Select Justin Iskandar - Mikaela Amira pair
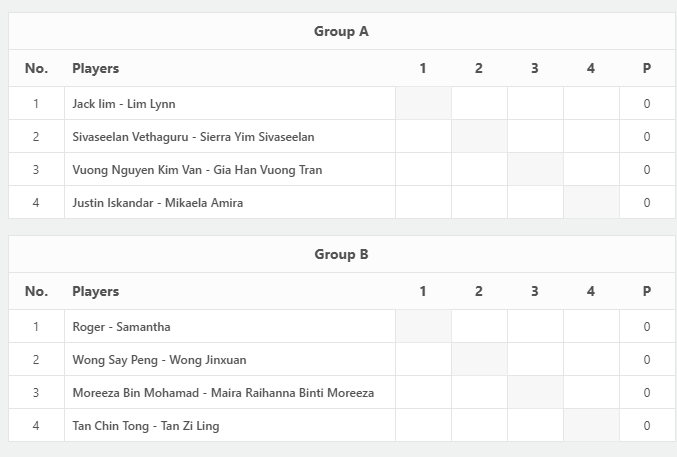Screen dimensions: 677x457 [158, 203]
